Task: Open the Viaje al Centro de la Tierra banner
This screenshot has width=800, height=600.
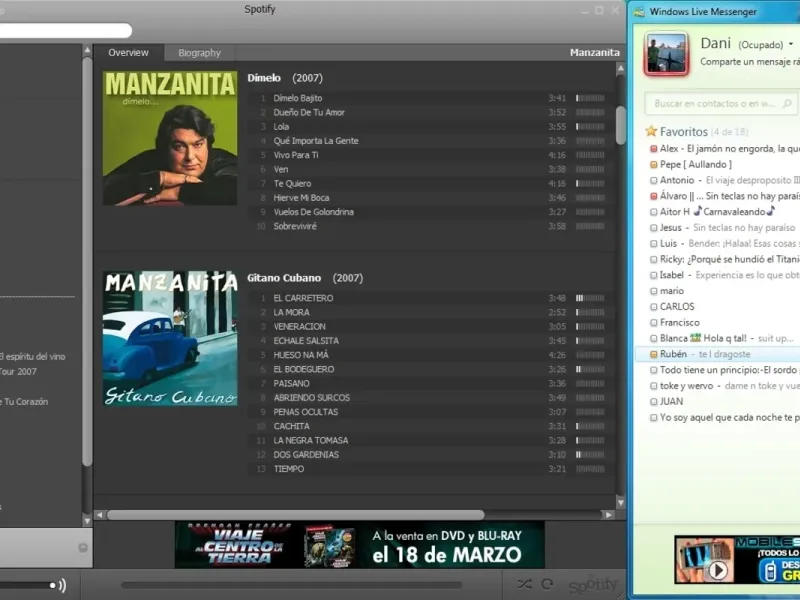Action: tap(360, 544)
